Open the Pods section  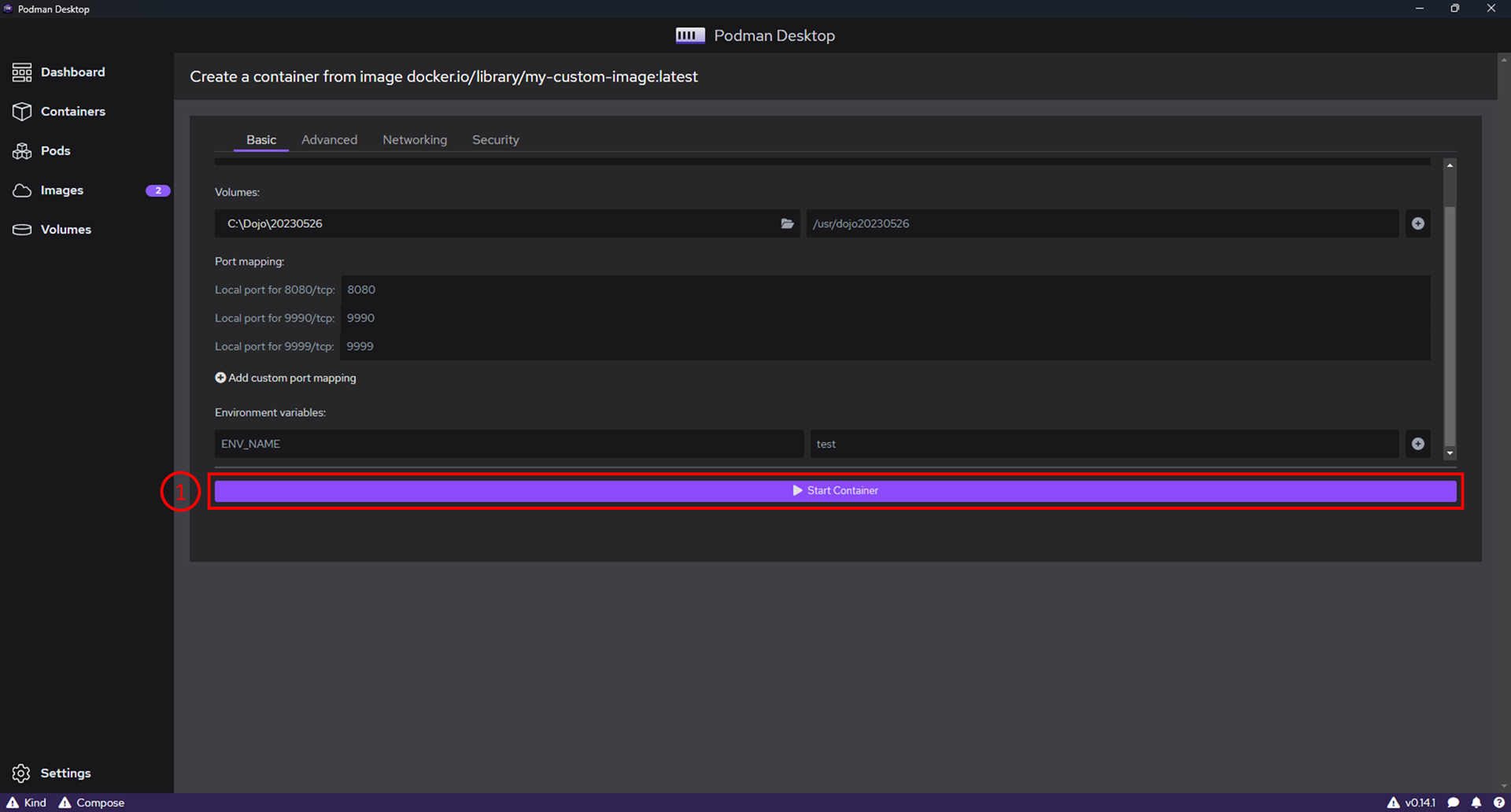[x=42, y=150]
